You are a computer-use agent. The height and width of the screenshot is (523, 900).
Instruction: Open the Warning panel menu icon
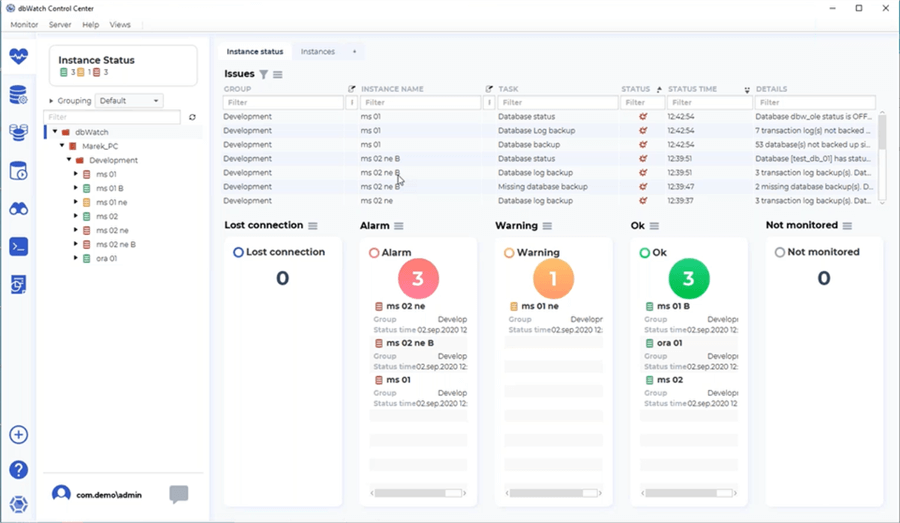(x=547, y=226)
